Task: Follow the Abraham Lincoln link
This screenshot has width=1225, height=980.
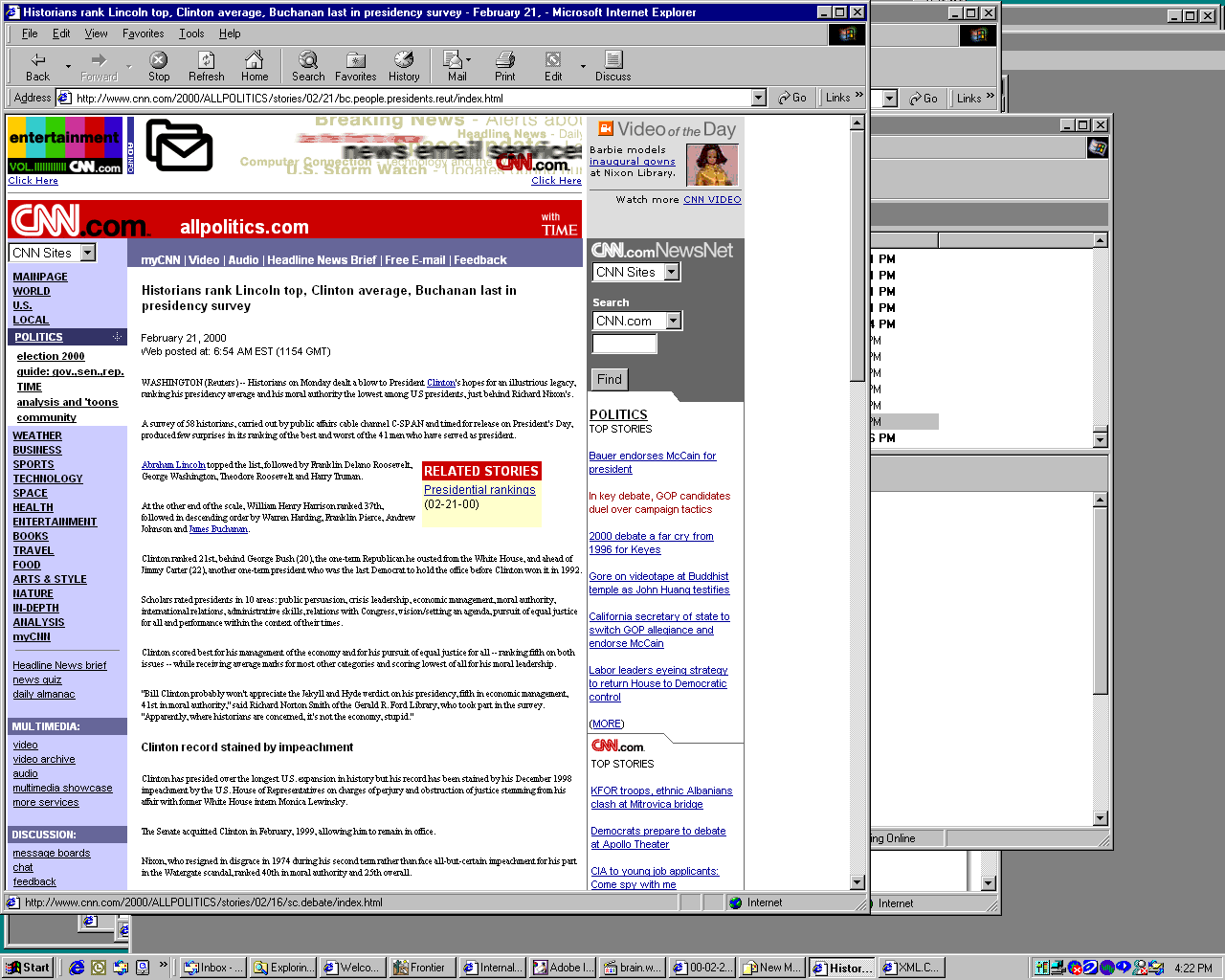Action: tap(173, 465)
